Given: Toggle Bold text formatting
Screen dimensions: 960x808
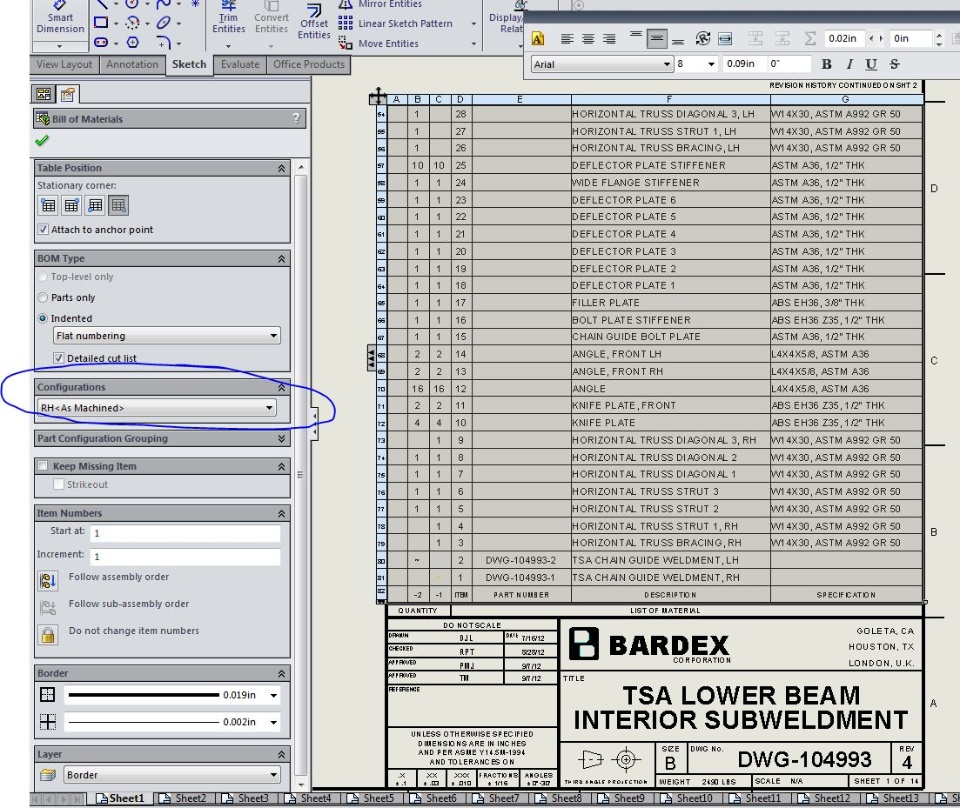Looking at the screenshot, I should click(827, 64).
